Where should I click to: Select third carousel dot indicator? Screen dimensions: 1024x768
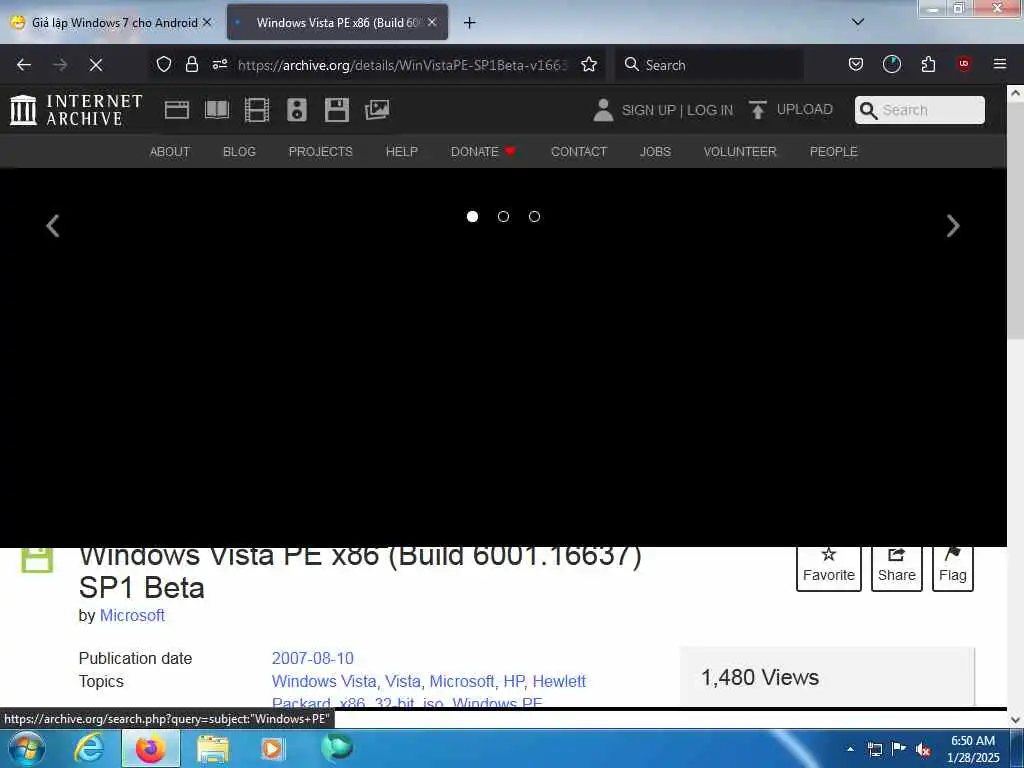534,216
